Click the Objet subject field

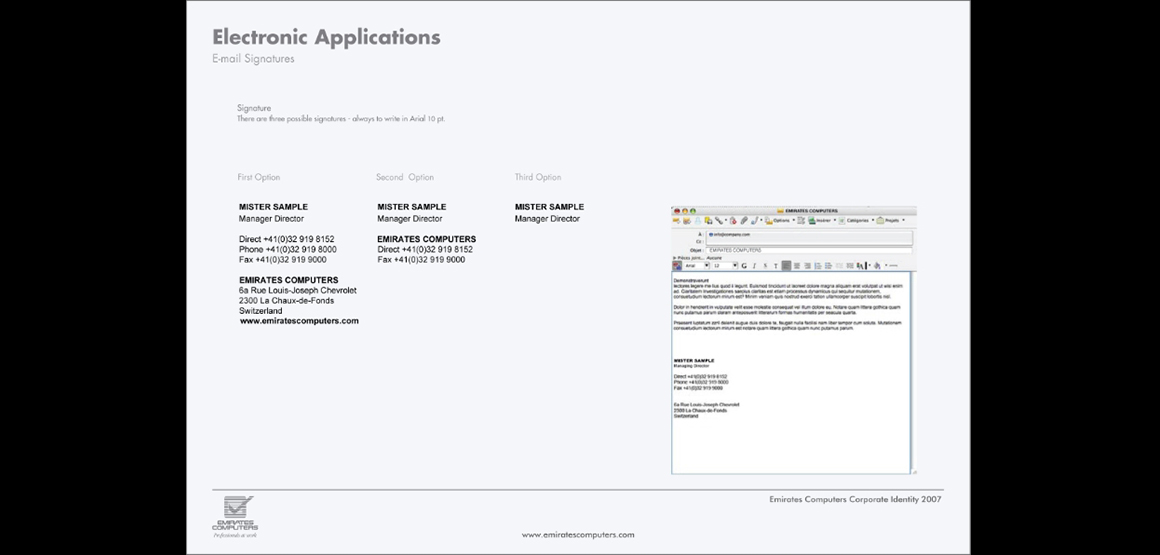pyautogui.click(x=808, y=249)
